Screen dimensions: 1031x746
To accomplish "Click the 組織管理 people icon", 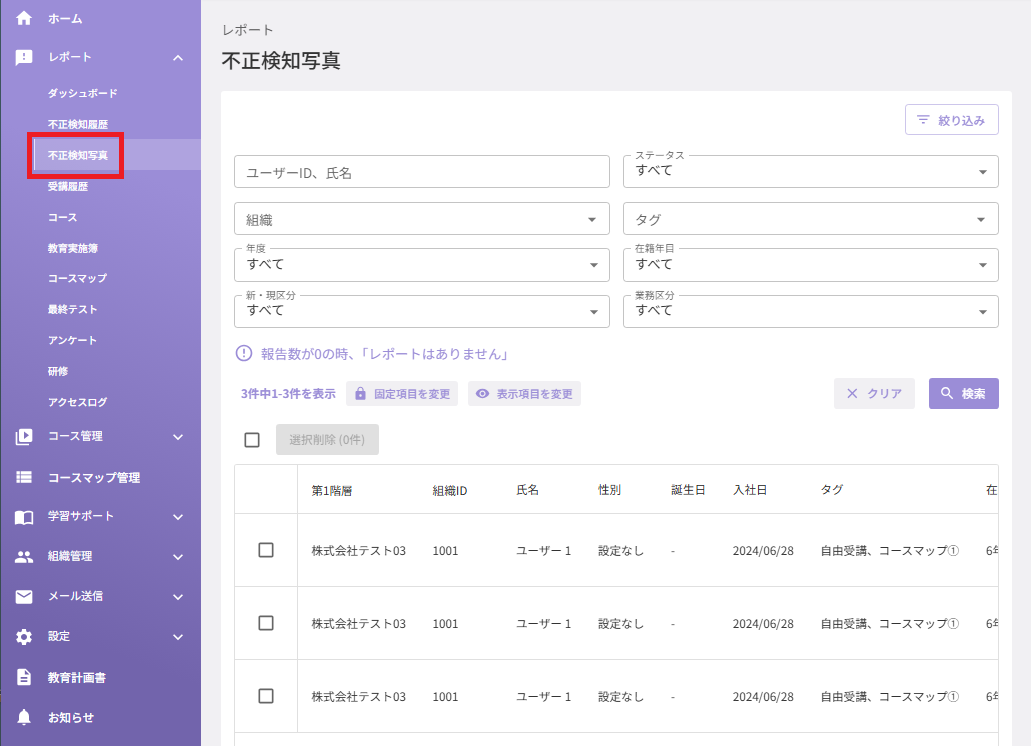I will [24, 557].
